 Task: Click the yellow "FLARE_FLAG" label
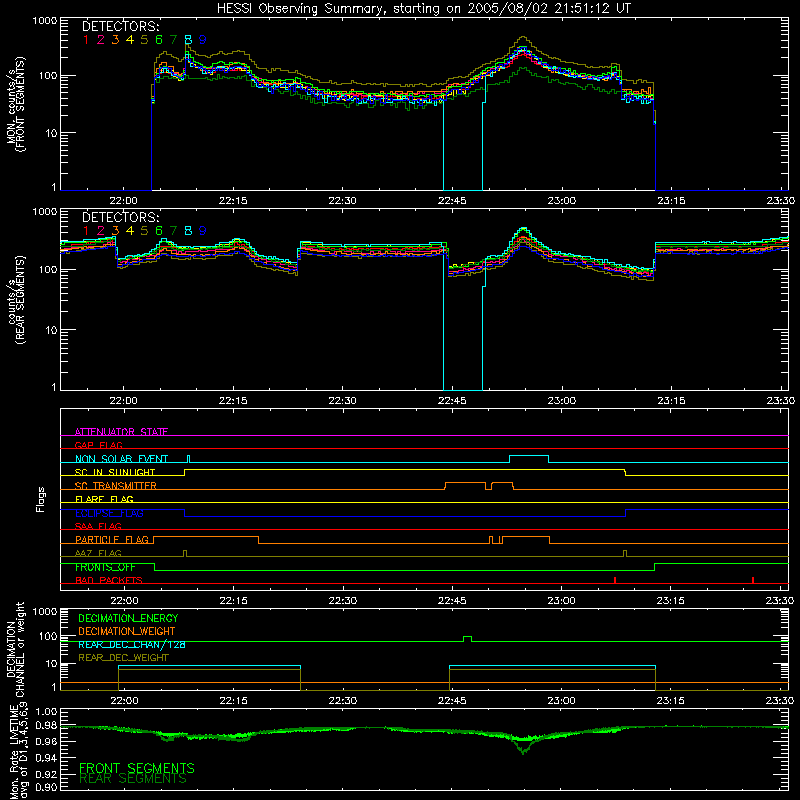[x=104, y=499]
